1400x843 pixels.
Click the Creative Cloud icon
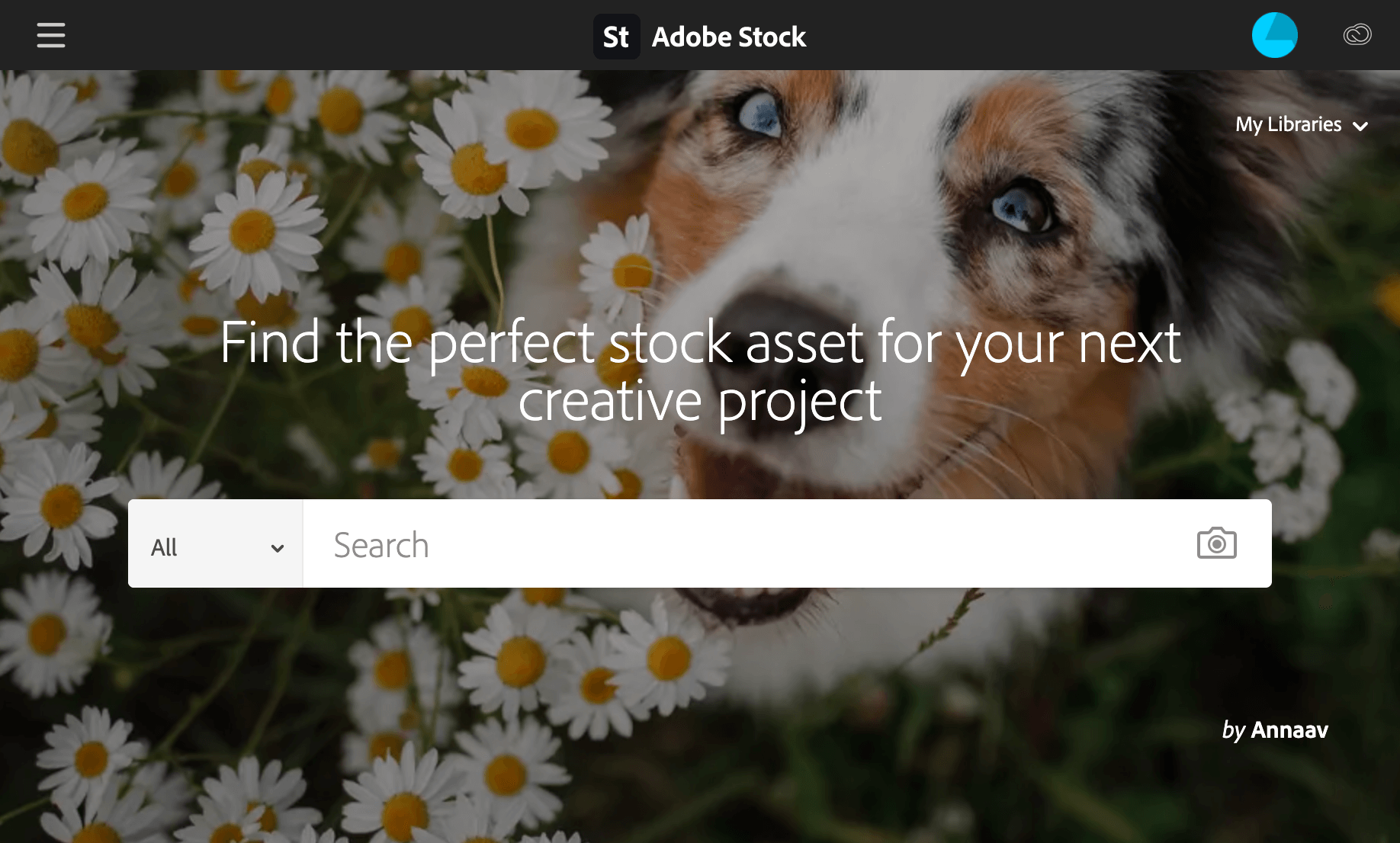[1357, 35]
